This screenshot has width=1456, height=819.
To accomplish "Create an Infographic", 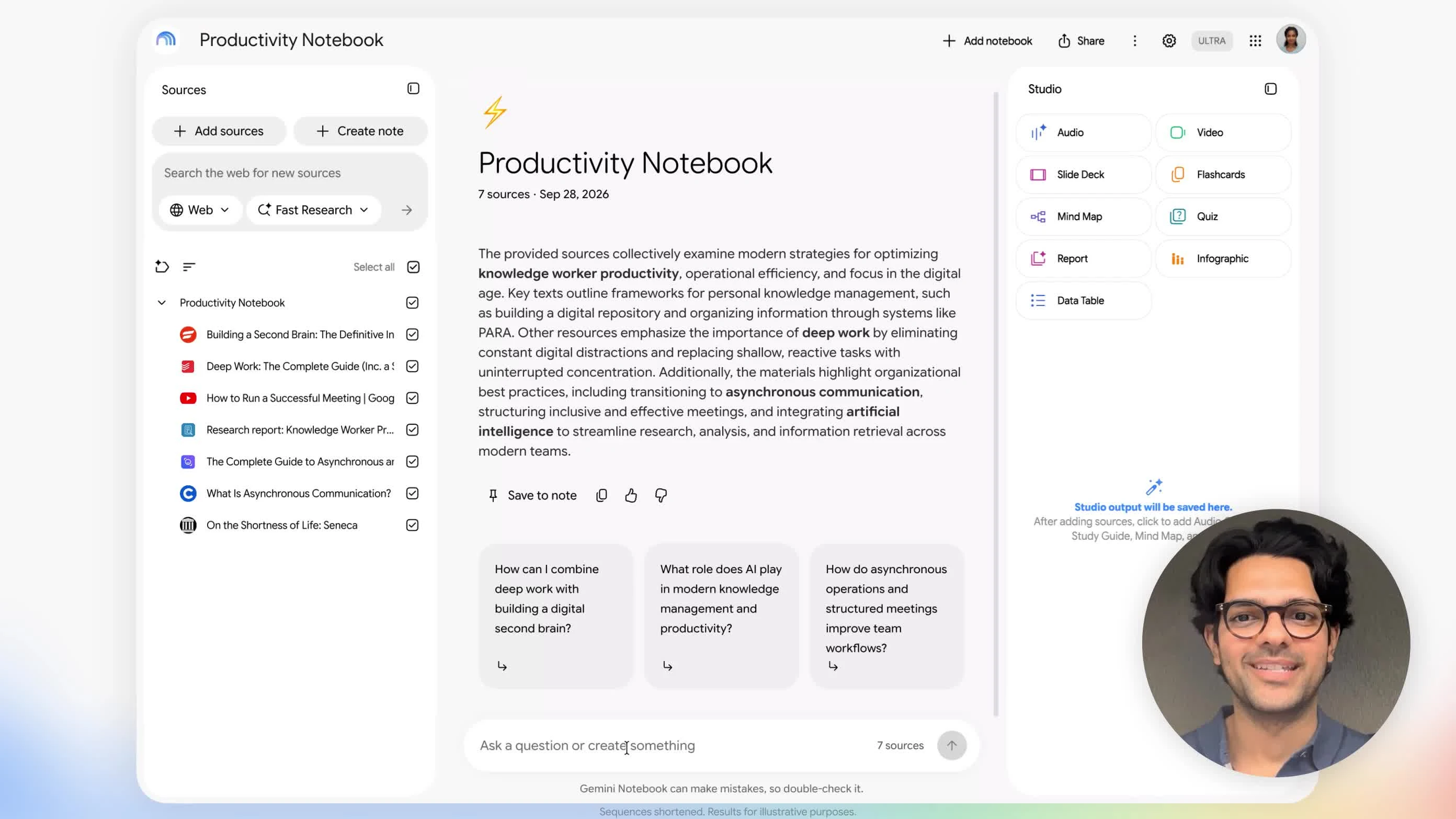I will point(1223,258).
